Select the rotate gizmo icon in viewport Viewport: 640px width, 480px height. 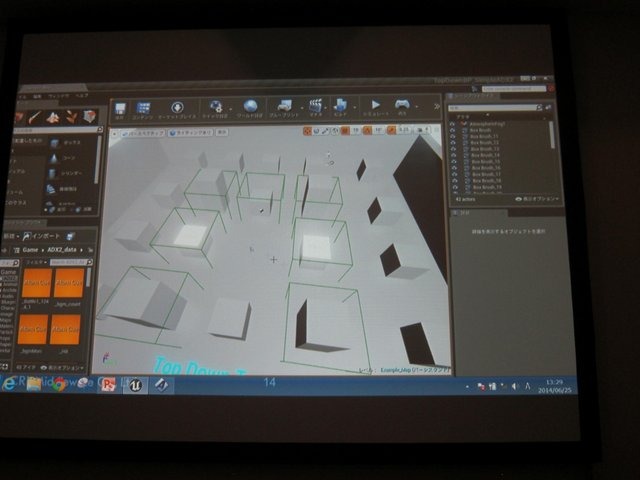[x=316, y=131]
